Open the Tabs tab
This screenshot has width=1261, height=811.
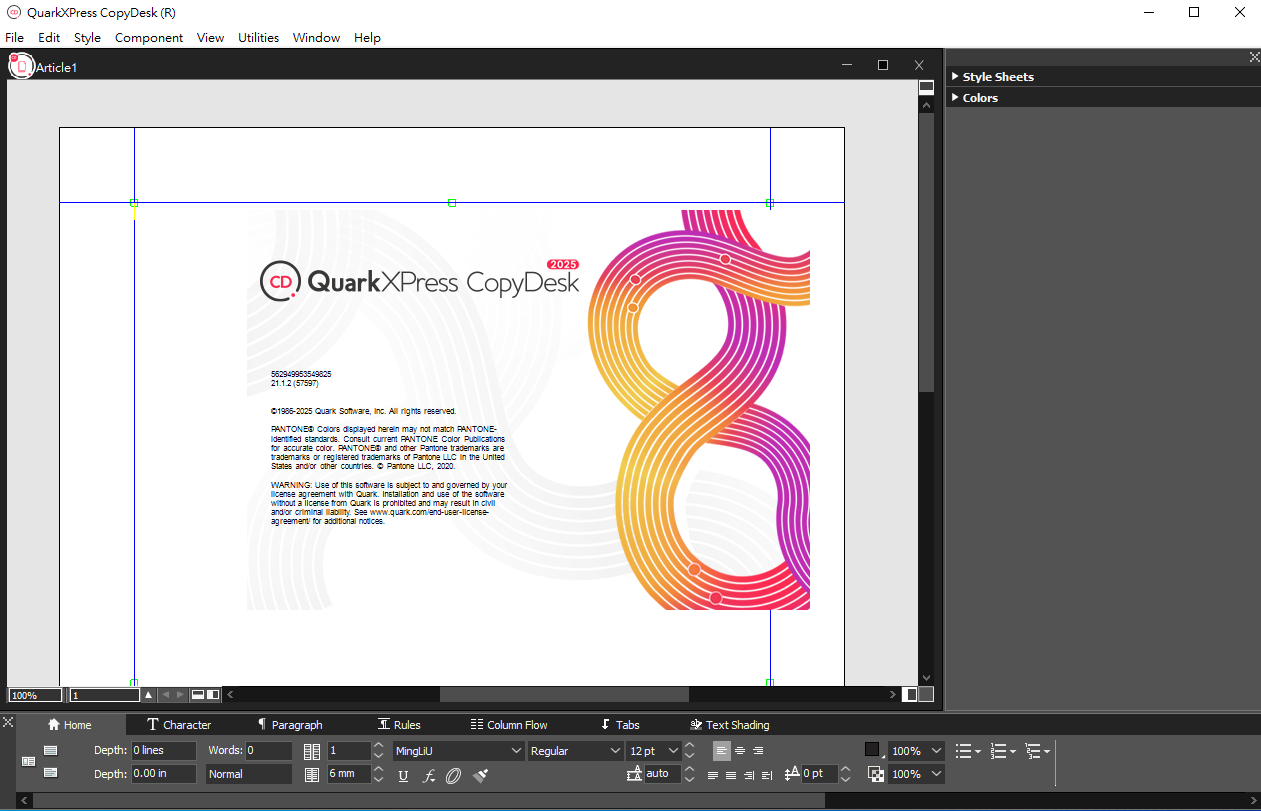point(620,725)
